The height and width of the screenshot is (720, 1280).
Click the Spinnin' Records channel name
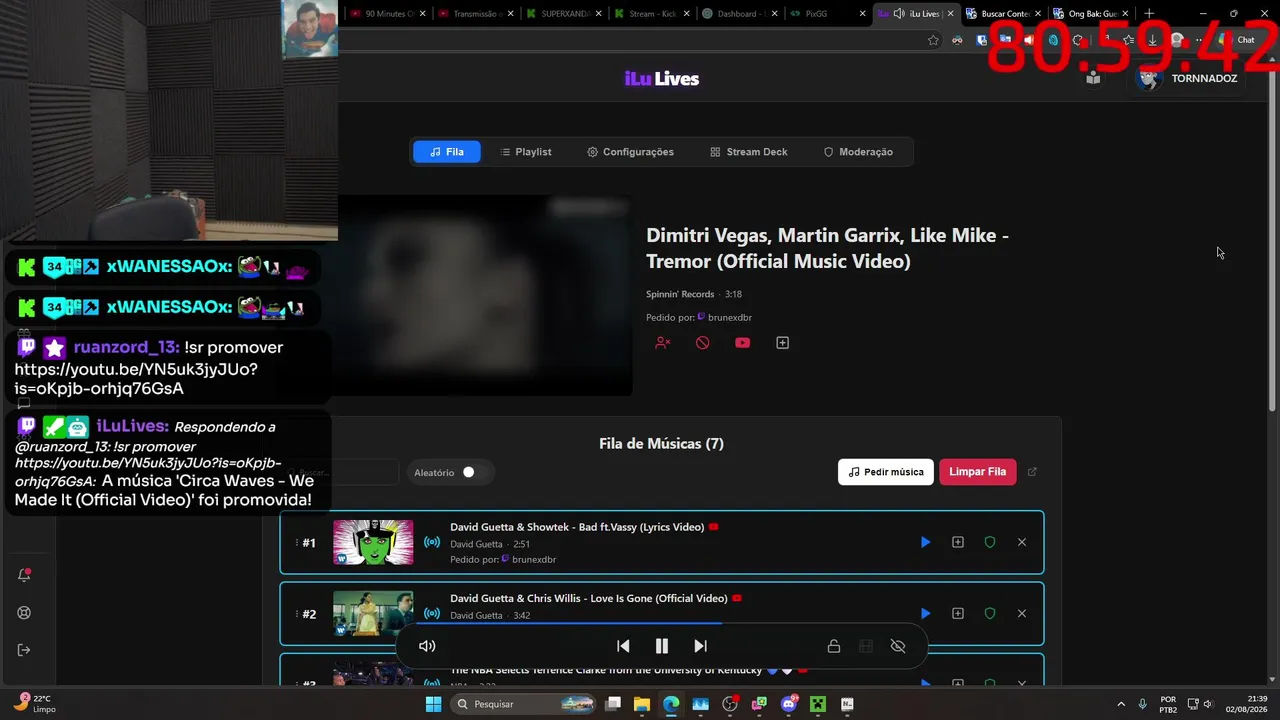click(x=680, y=294)
